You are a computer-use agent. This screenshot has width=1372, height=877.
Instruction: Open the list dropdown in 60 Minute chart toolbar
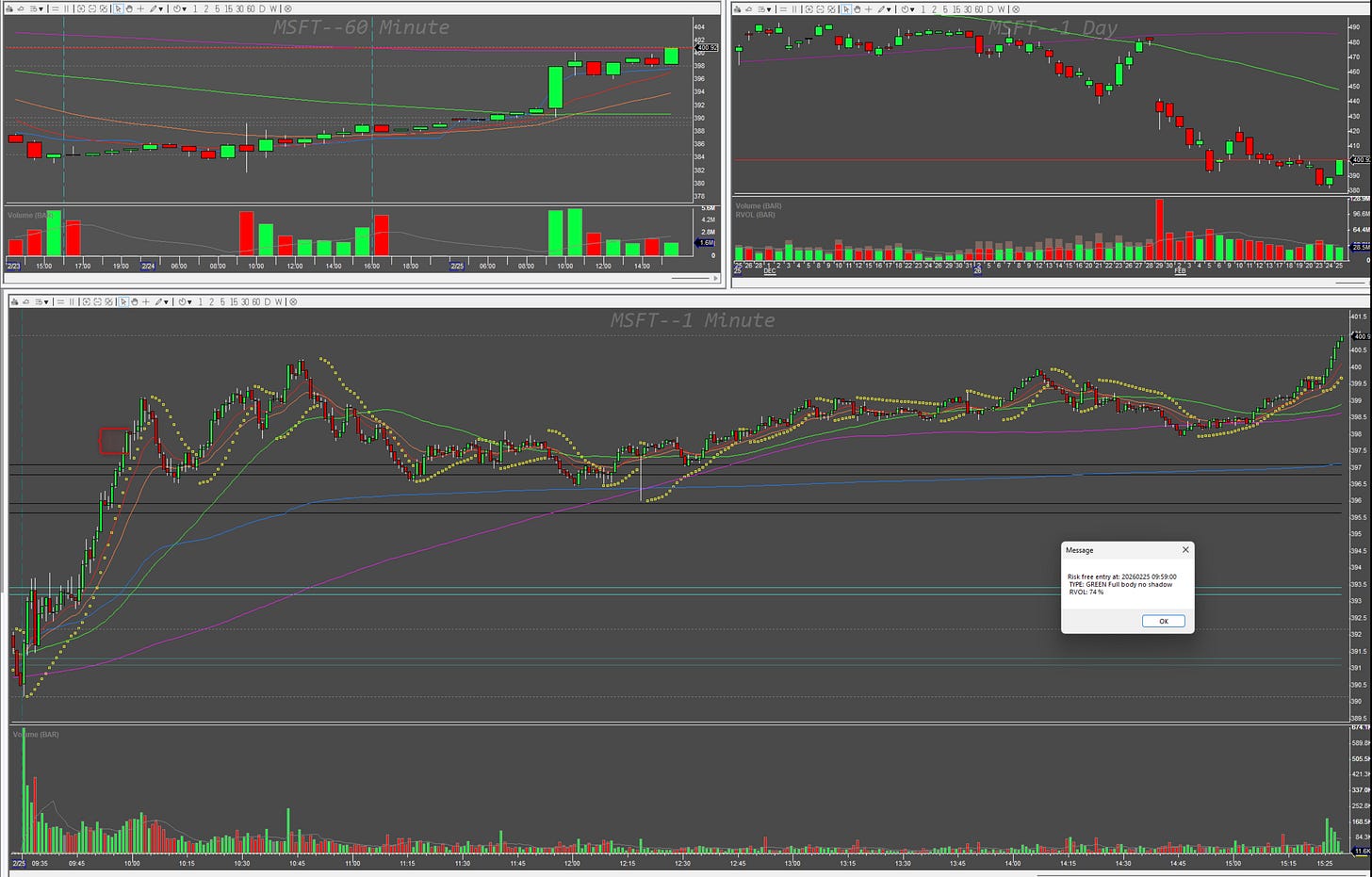(37, 8)
